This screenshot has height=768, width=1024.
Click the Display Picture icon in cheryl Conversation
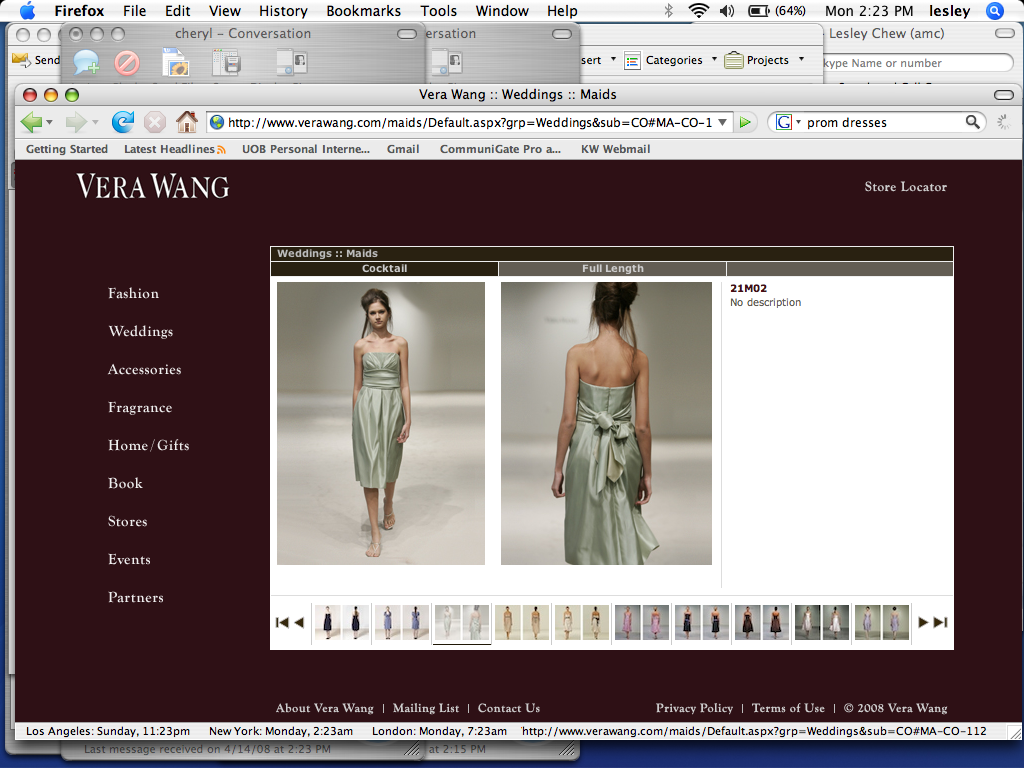(292, 63)
